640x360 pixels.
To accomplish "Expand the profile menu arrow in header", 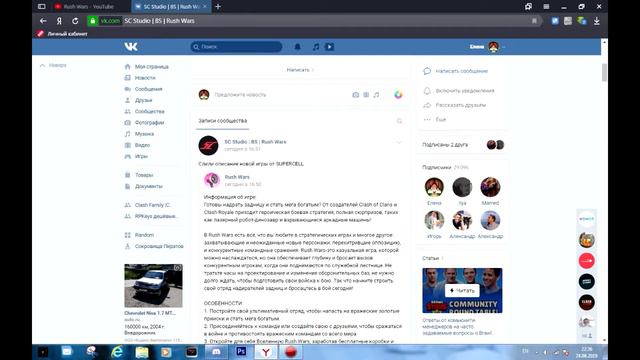I will 504,47.
